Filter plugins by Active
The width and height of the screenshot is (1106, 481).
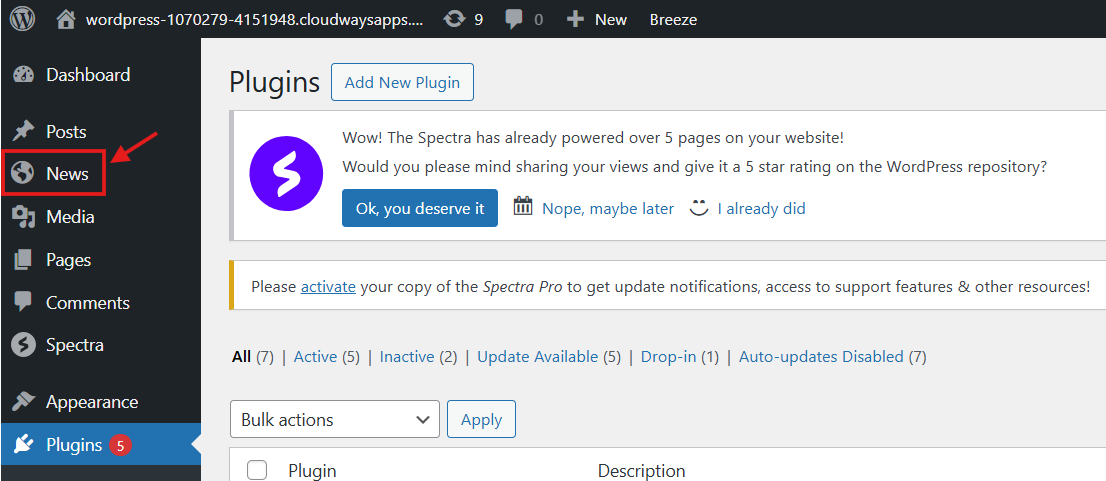coord(315,357)
